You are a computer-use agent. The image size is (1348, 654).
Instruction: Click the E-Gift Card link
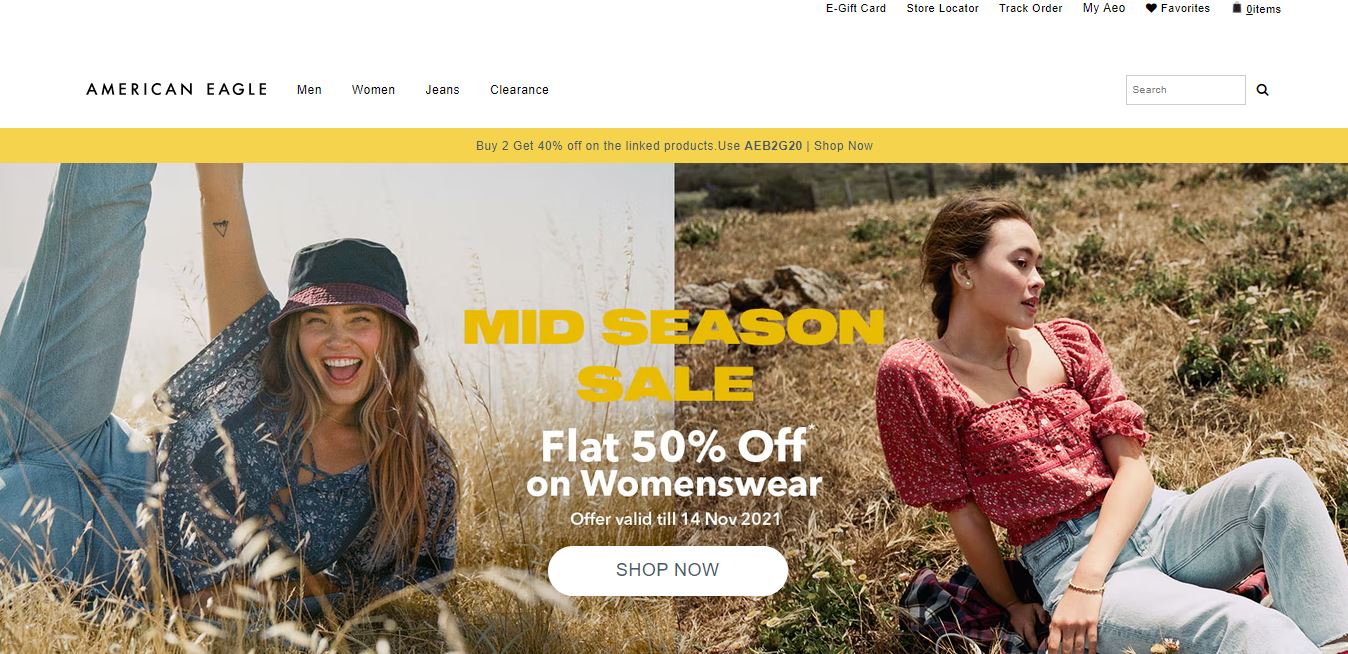pos(856,8)
